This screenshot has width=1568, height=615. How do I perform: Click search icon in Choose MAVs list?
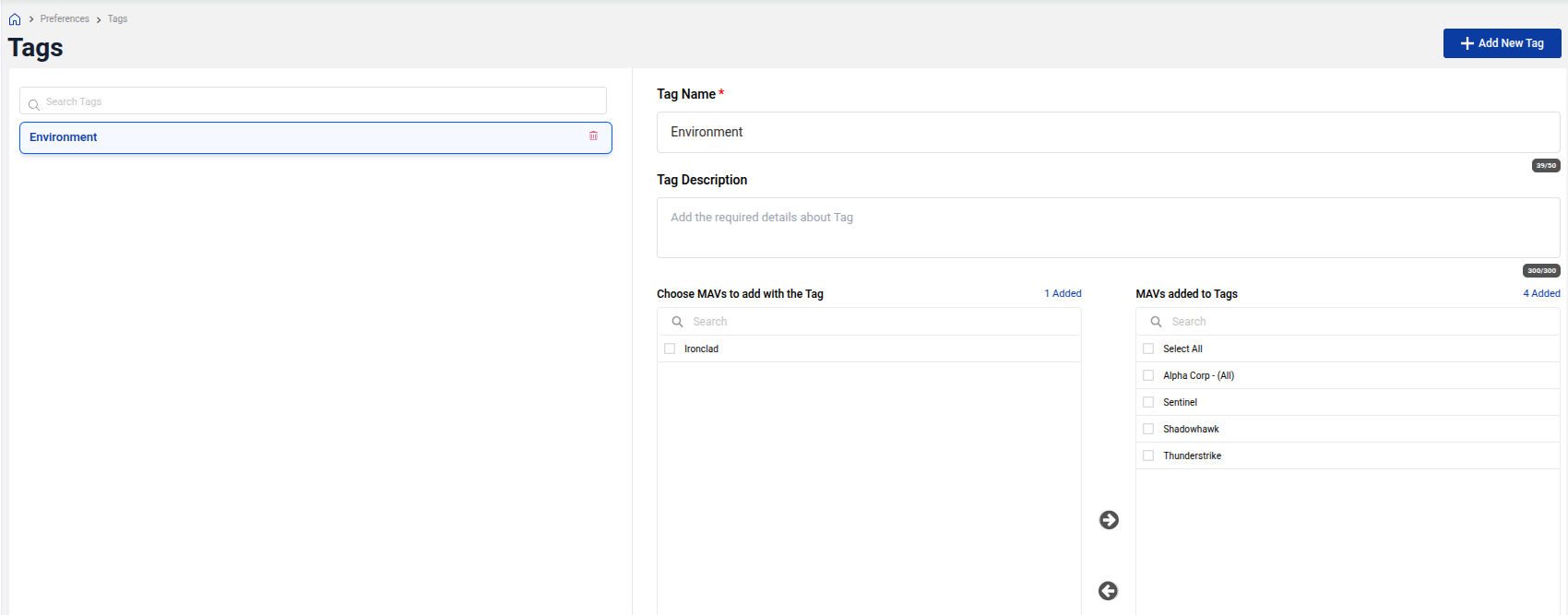click(677, 322)
